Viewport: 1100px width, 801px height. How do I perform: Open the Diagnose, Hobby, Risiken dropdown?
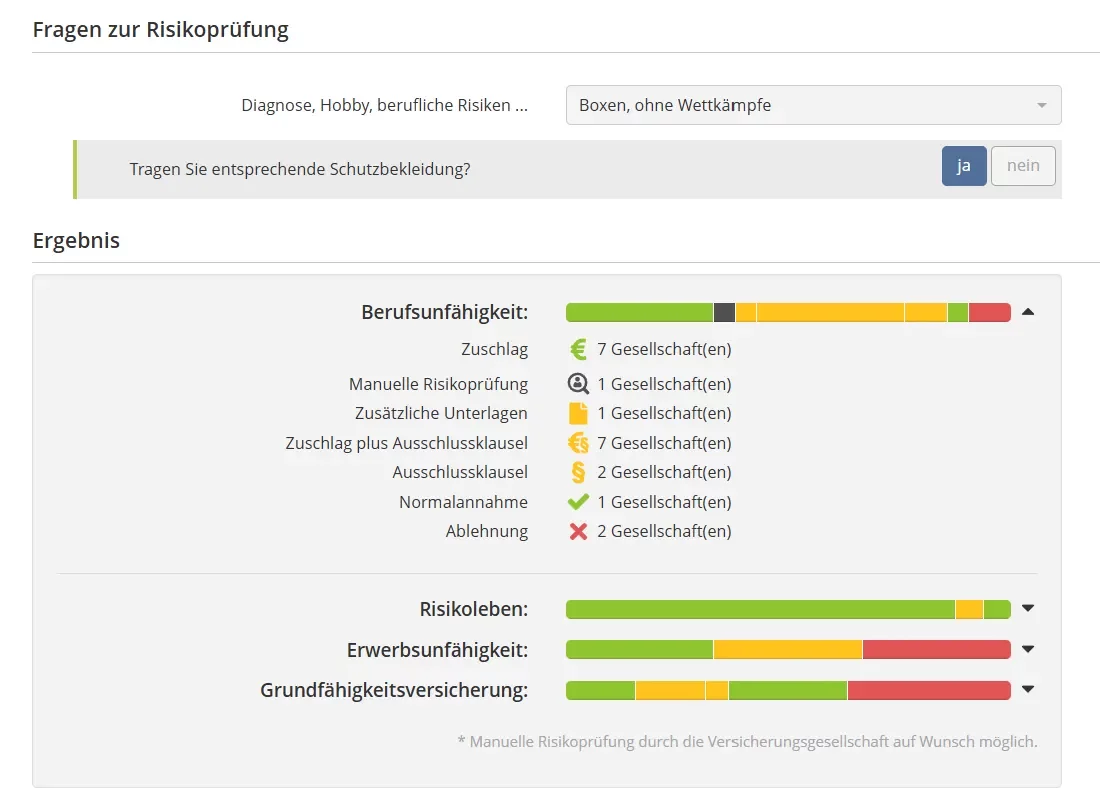(813, 105)
